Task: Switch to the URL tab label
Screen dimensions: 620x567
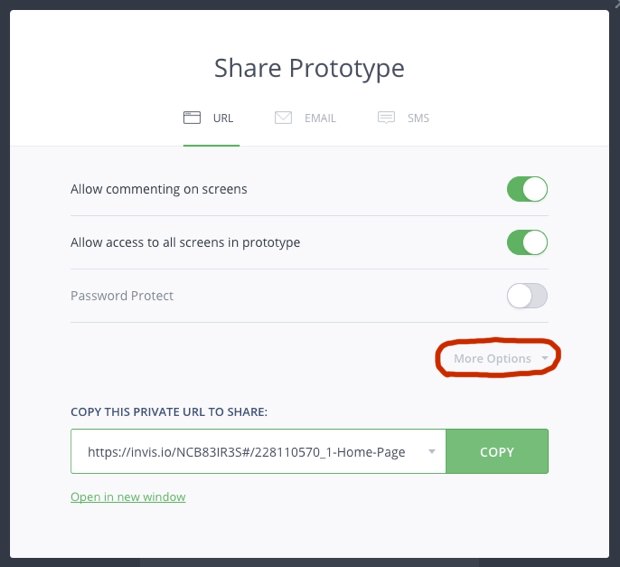Action: pos(223,118)
